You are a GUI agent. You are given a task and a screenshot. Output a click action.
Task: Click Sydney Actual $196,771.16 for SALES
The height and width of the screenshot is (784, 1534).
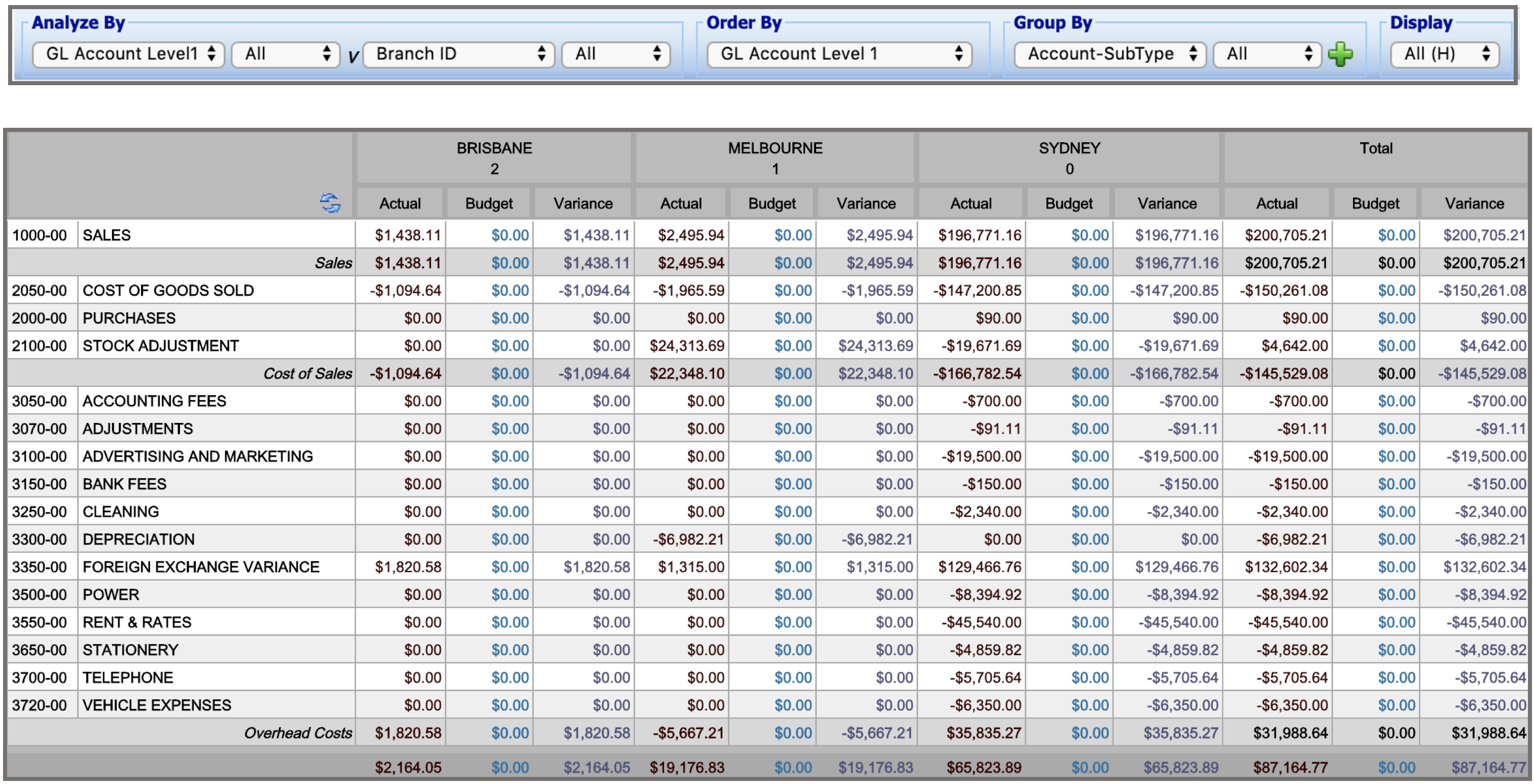coord(980,235)
